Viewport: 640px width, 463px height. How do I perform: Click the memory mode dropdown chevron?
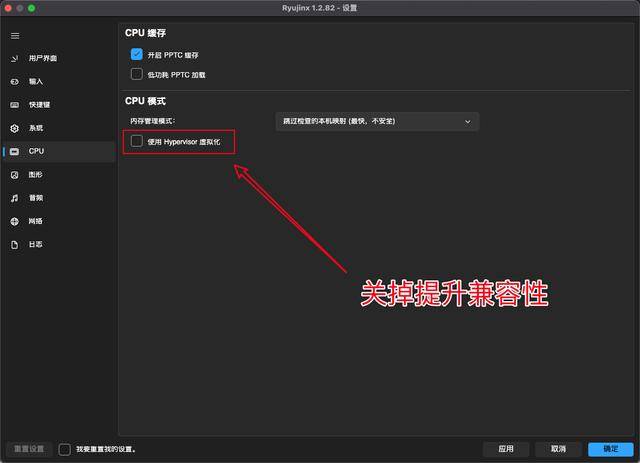[x=468, y=122]
